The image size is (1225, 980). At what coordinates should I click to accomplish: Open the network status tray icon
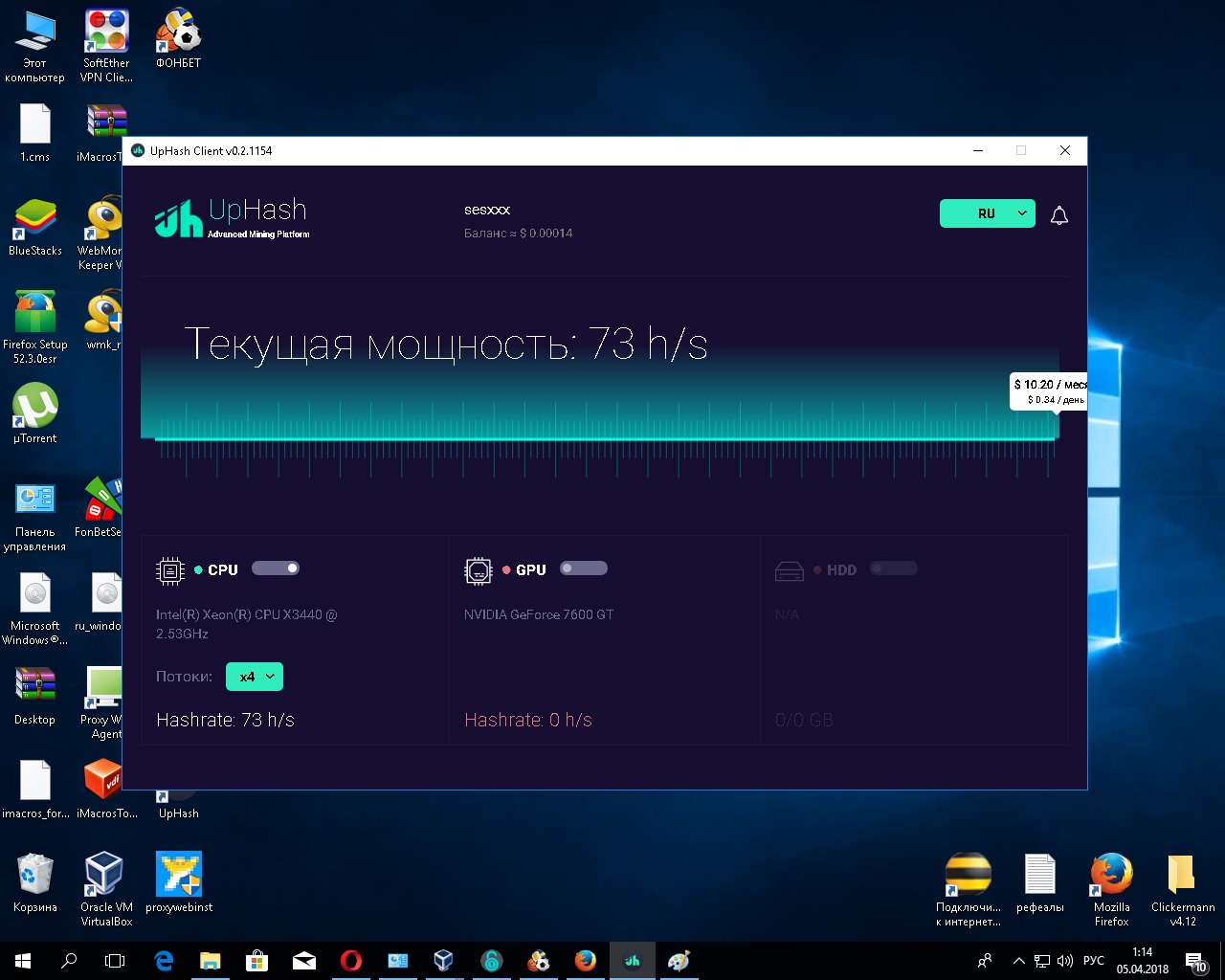pos(1041,961)
